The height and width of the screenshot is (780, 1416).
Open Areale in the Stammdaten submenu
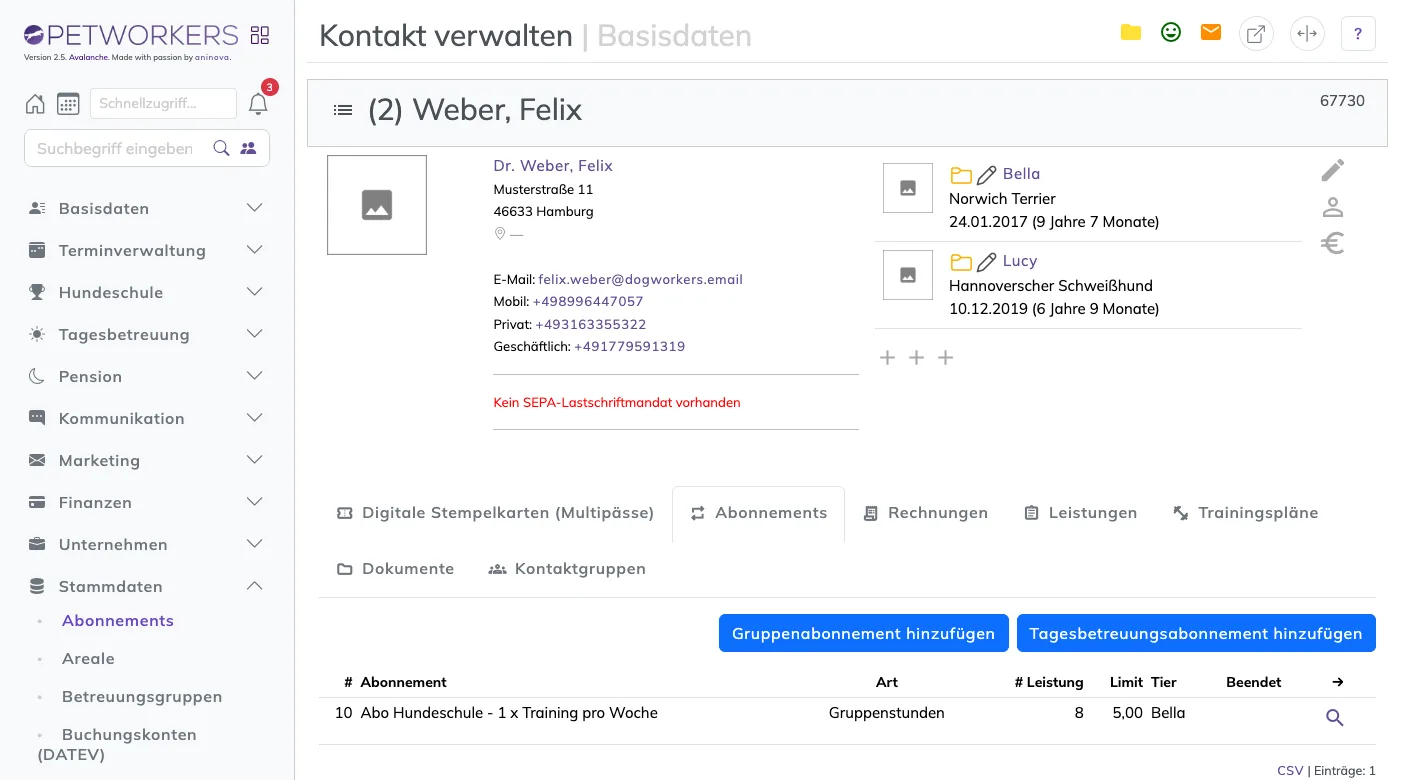click(x=88, y=658)
